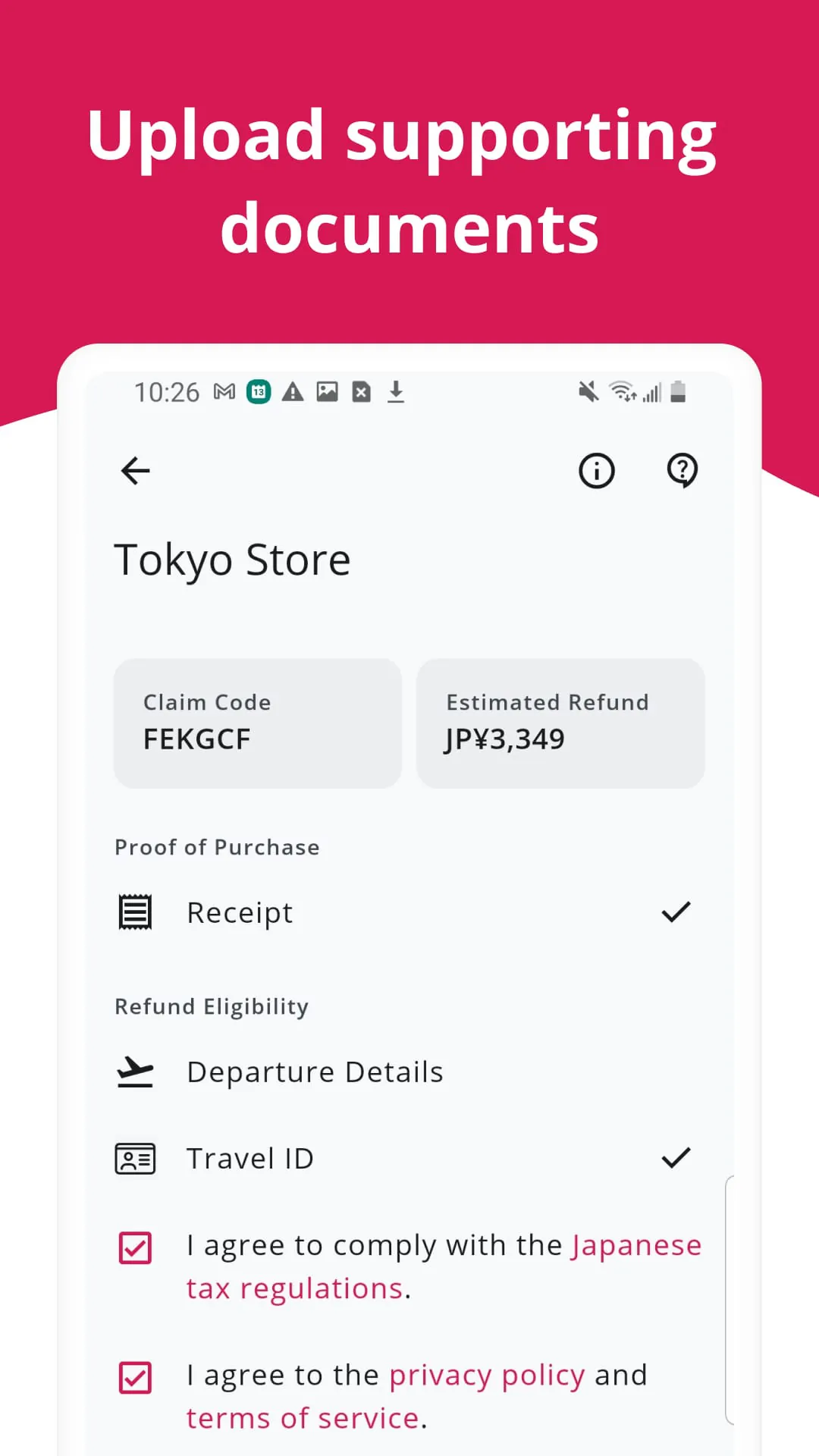The image size is (819, 1456).
Task: Tap the Travel ID card icon
Action: pos(135,1159)
